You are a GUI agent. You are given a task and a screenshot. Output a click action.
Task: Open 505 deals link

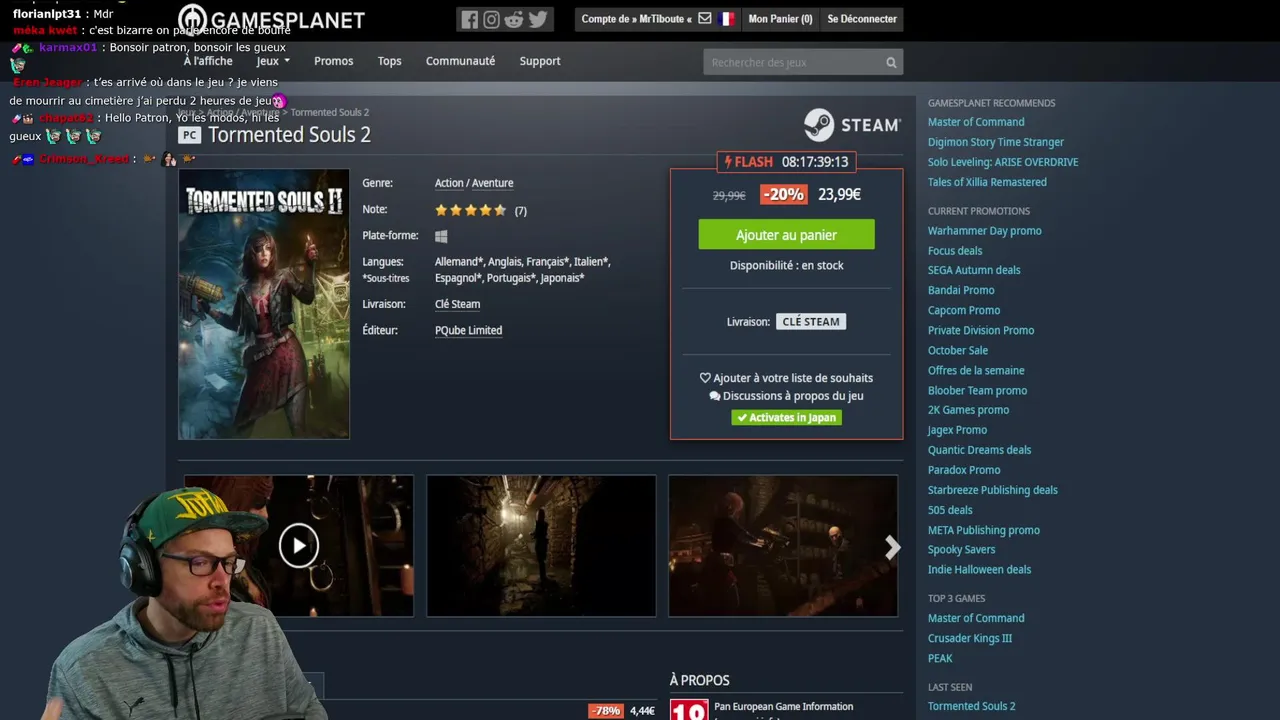[950, 510]
